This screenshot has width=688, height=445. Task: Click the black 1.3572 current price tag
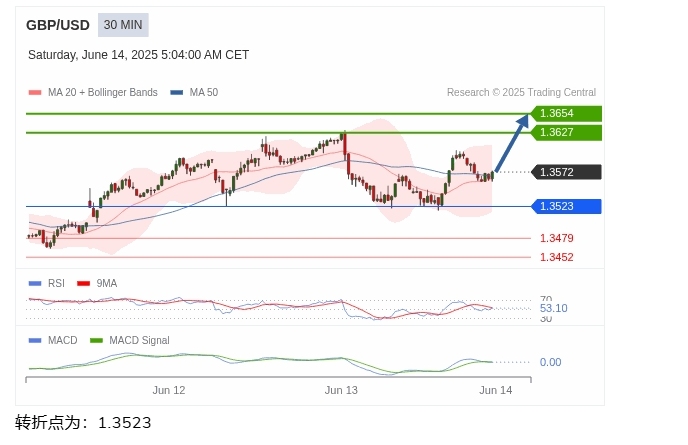click(566, 172)
